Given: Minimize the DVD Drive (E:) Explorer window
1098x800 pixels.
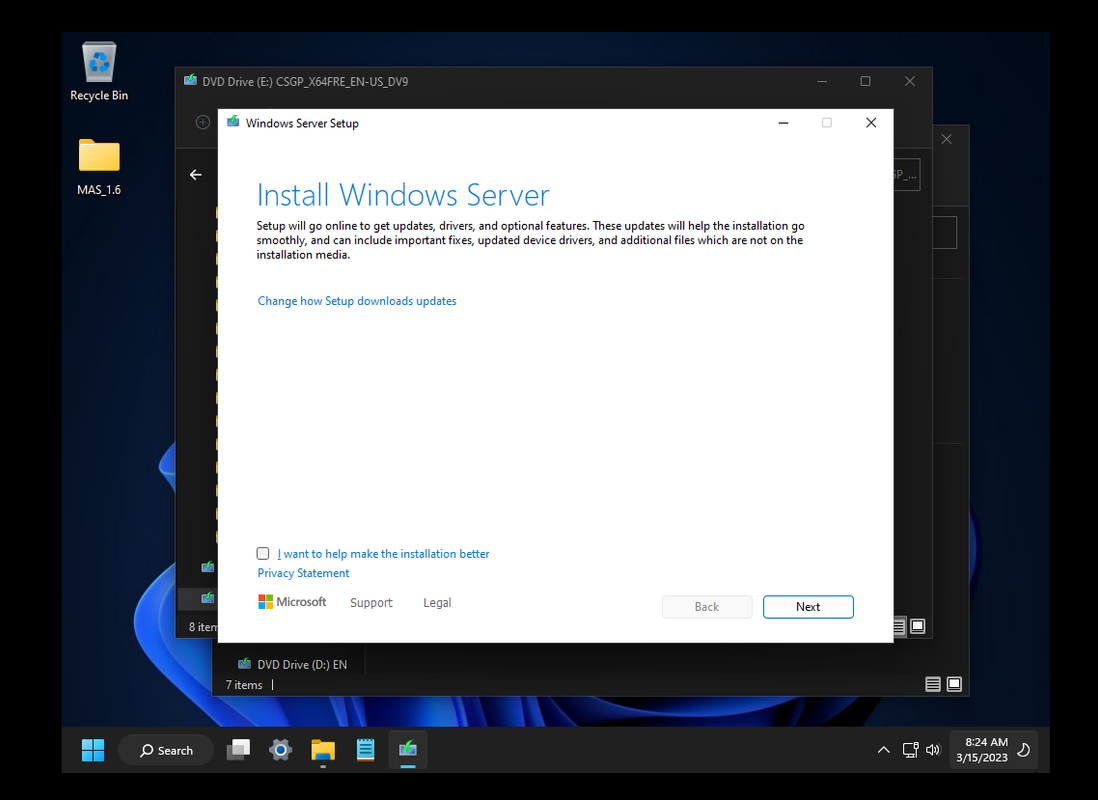Looking at the screenshot, I should point(822,81).
